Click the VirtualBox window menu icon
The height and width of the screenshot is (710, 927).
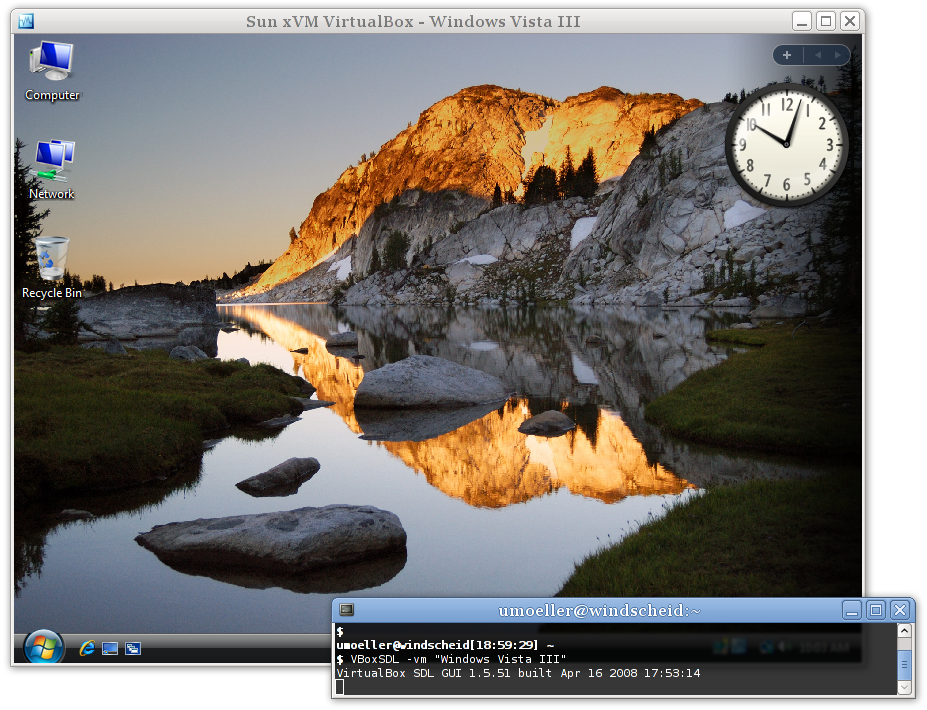point(26,21)
